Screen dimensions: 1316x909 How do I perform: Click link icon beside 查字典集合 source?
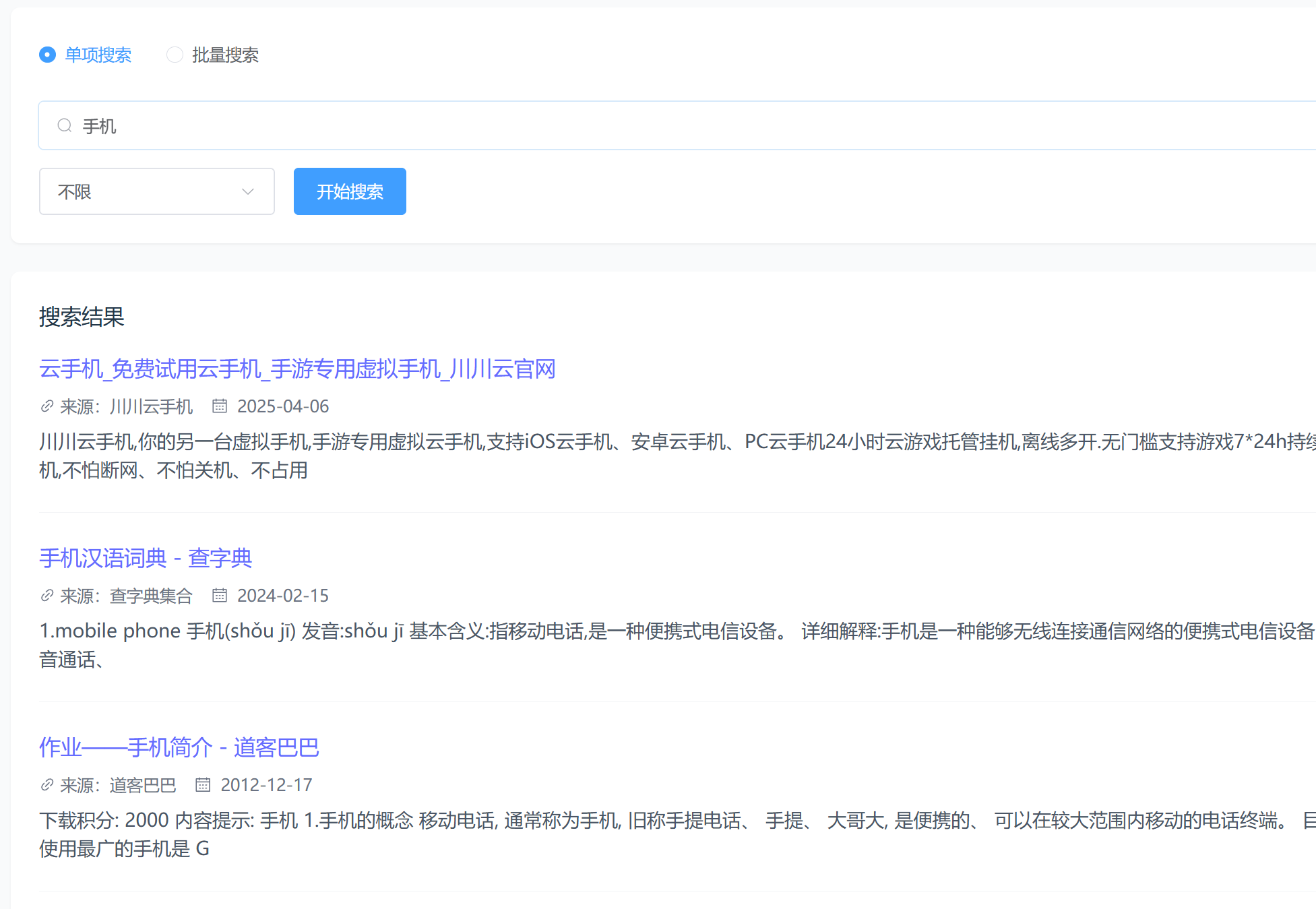click(47, 596)
